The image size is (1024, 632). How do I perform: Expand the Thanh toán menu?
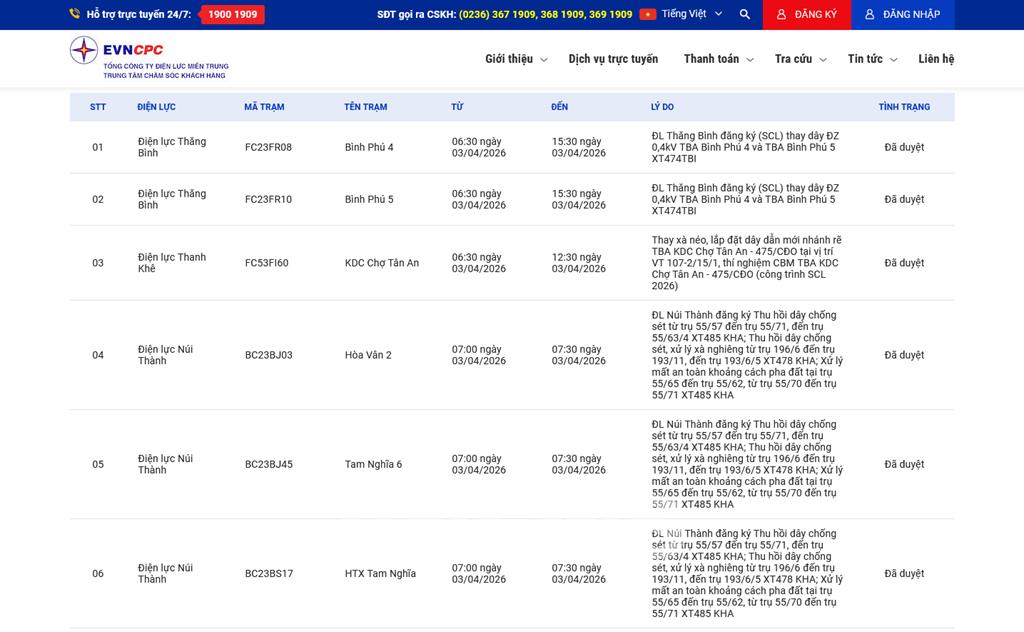click(x=718, y=59)
